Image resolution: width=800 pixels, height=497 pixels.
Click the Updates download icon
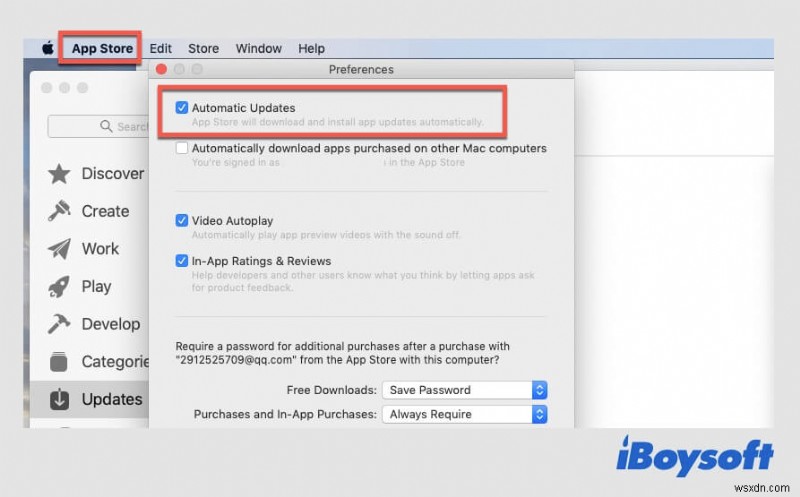click(x=59, y=400)
